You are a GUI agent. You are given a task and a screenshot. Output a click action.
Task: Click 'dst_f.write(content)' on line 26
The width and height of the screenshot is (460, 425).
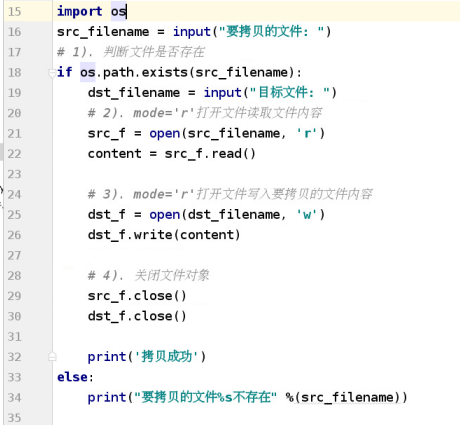(x=164, y=235)
